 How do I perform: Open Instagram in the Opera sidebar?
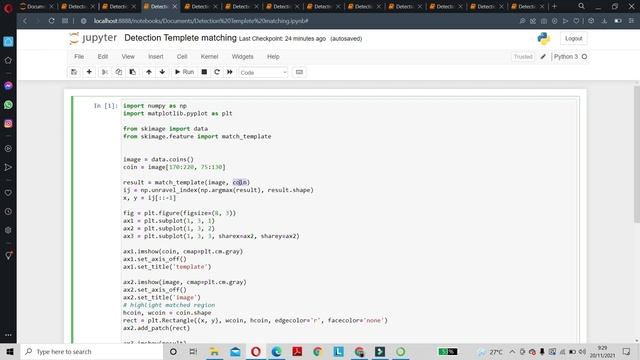pos(8,123)
